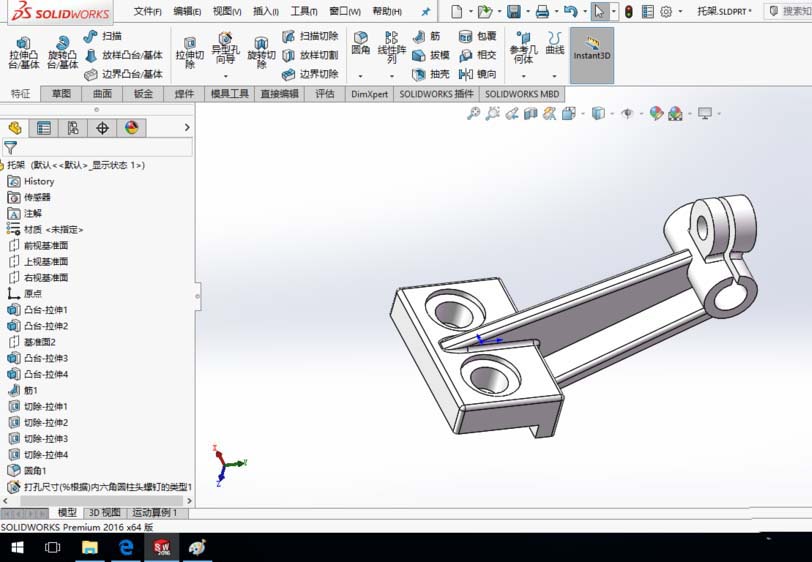This screenshot has height=562, width=812.
Task: Open the ConfigurationManager tab icon
Action: [x=72, y=128]
